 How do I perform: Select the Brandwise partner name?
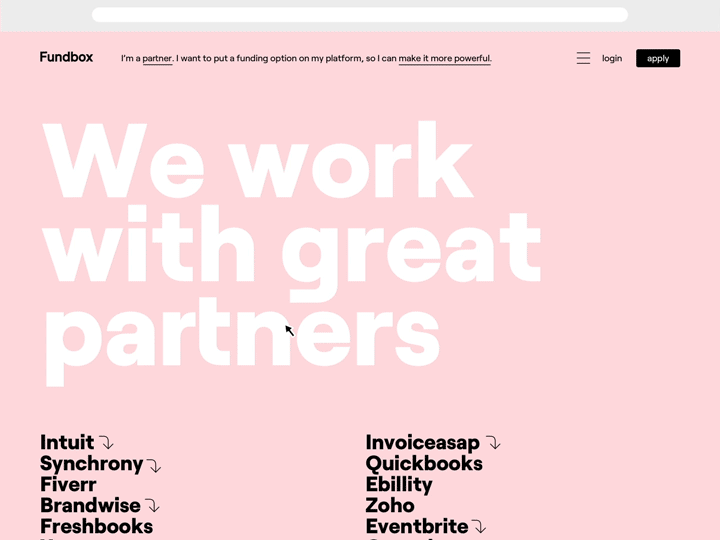(x=90, y=505)
